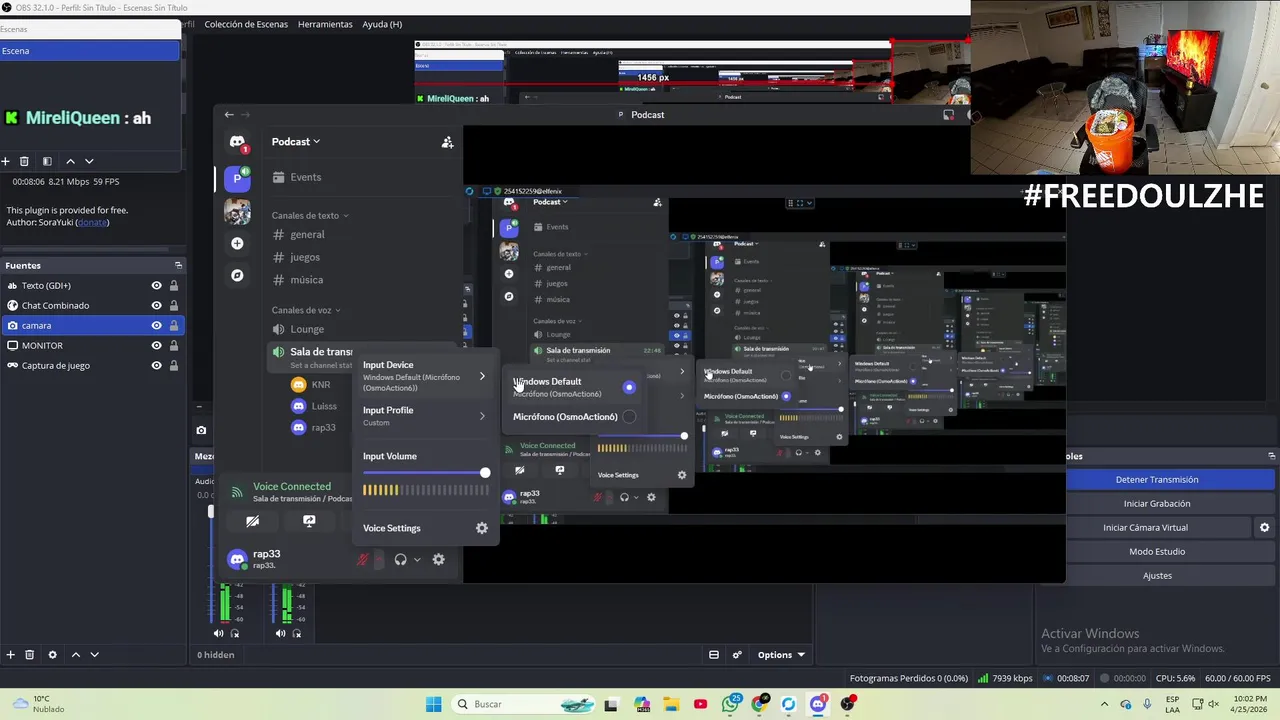1280x720 pixels.
Task: Click Discord Voice Settings gear icon
Action: point(482,528)
